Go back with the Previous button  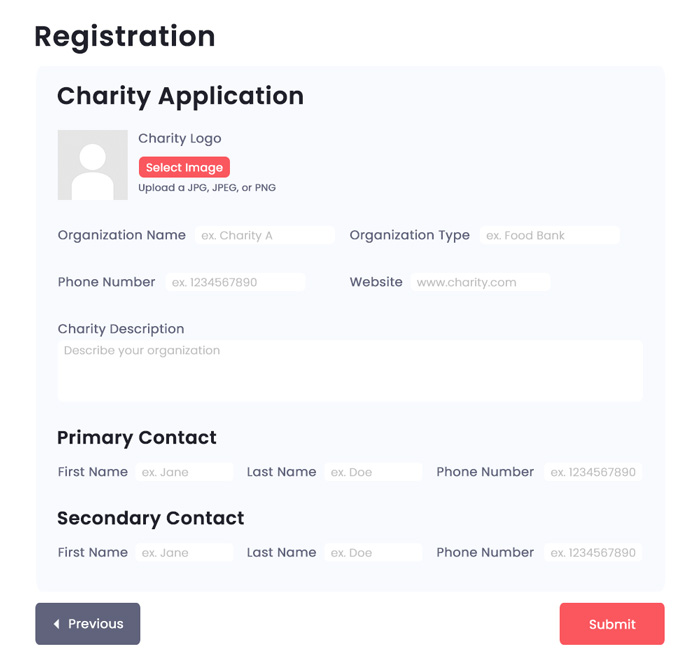88,623
